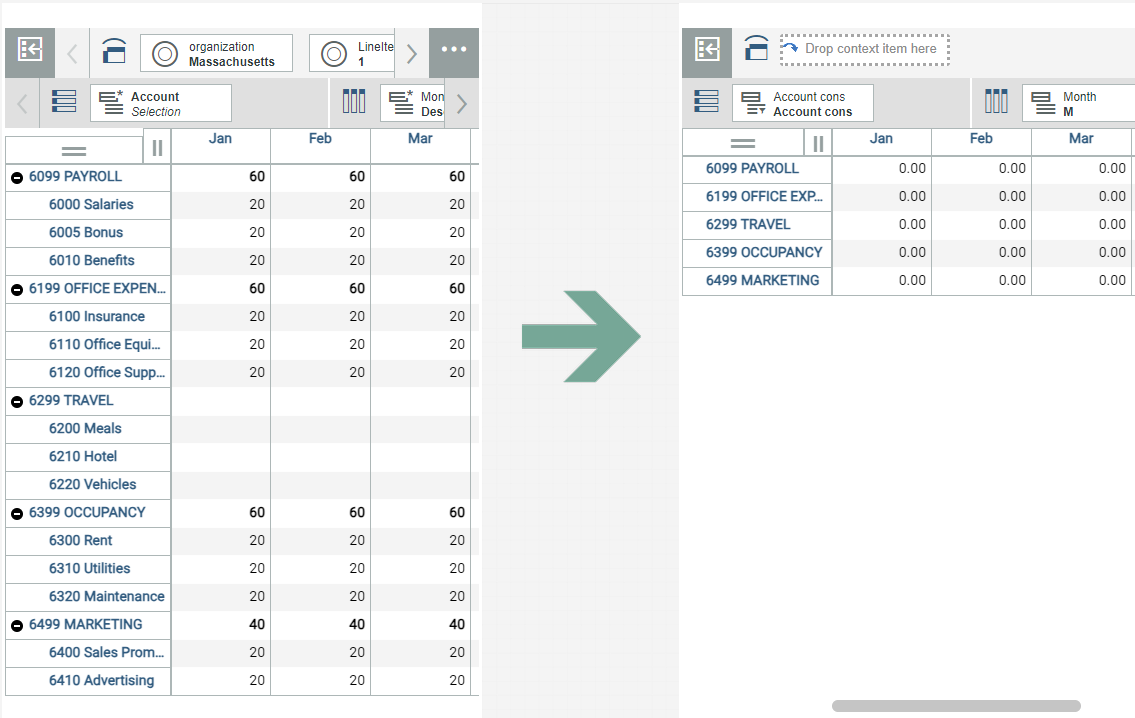The width and height of the screenshot is (1135, 718).
Task: Click the Drop context item here box
Action: (864, 49)
